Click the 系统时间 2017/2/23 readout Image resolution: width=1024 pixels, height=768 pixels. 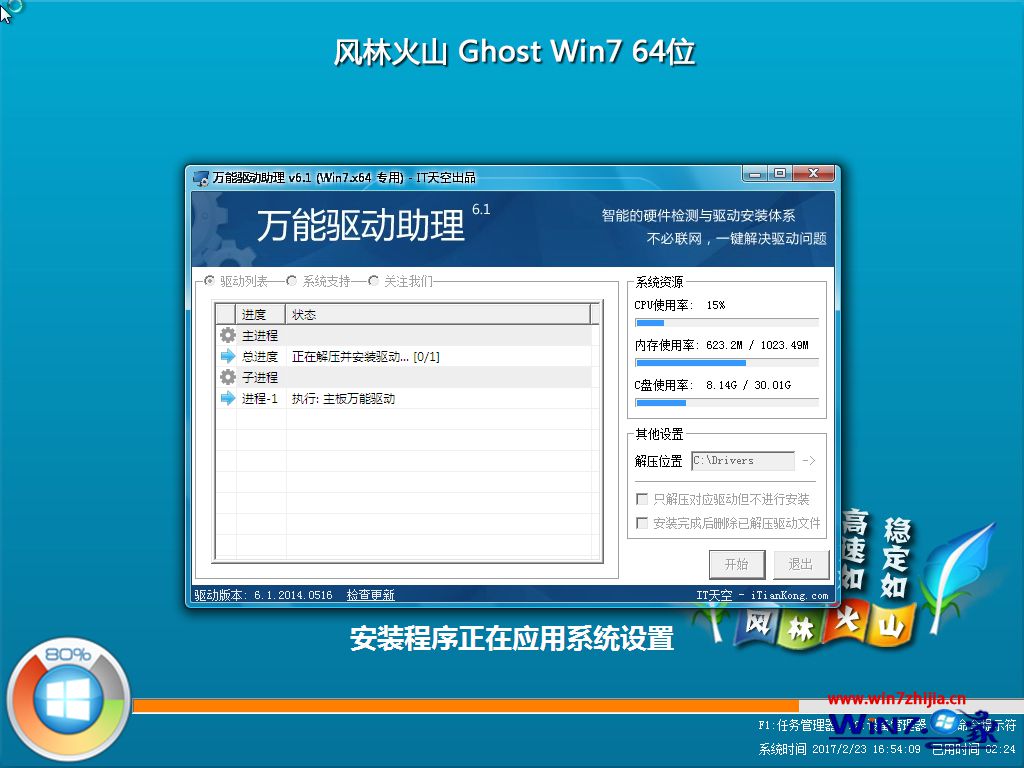pos(839,749)
